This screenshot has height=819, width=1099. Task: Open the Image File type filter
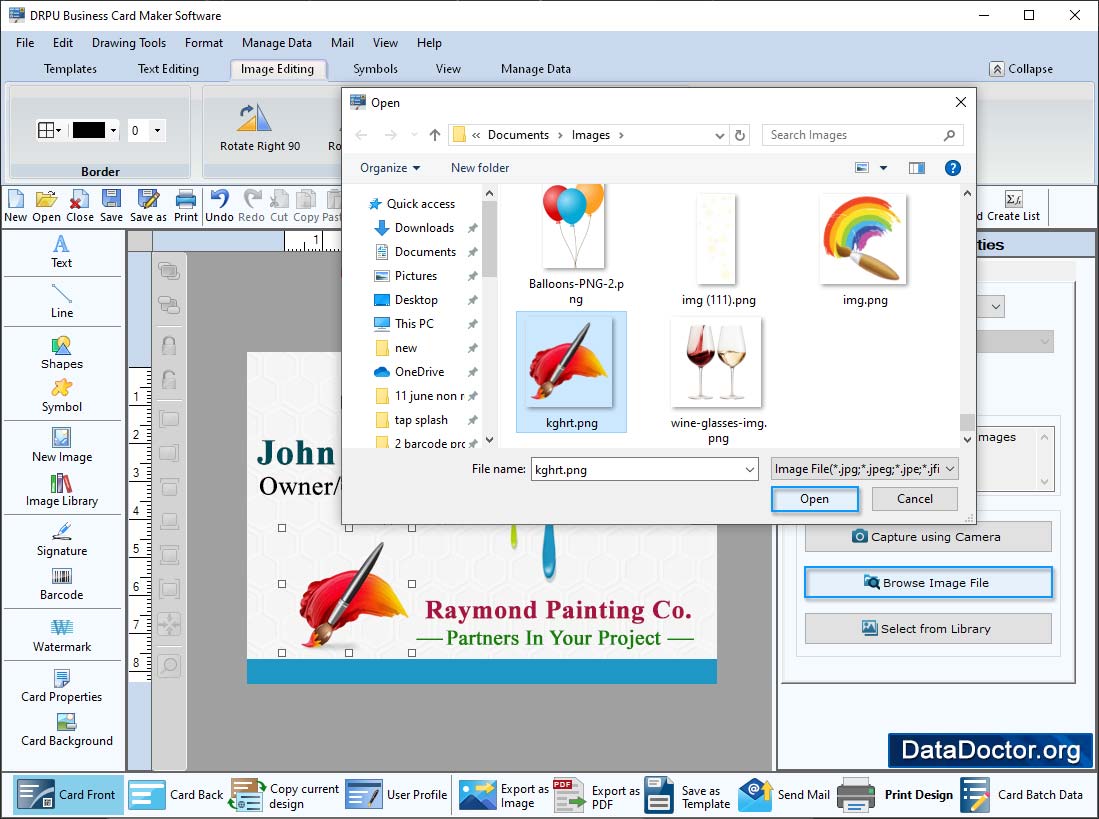pyautogui.click(x=864, y=469)
